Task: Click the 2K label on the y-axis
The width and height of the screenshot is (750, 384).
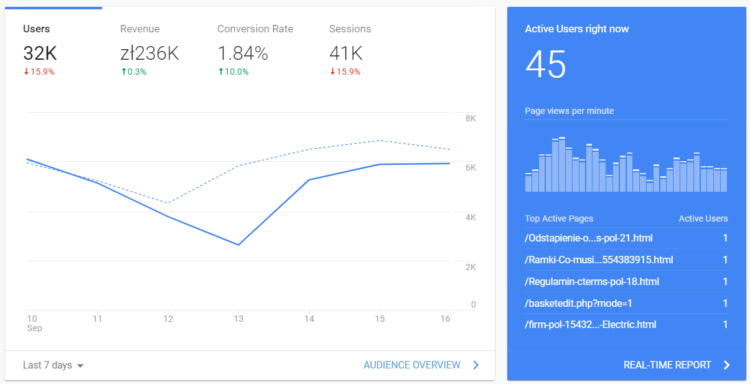Action: [471, 267]
